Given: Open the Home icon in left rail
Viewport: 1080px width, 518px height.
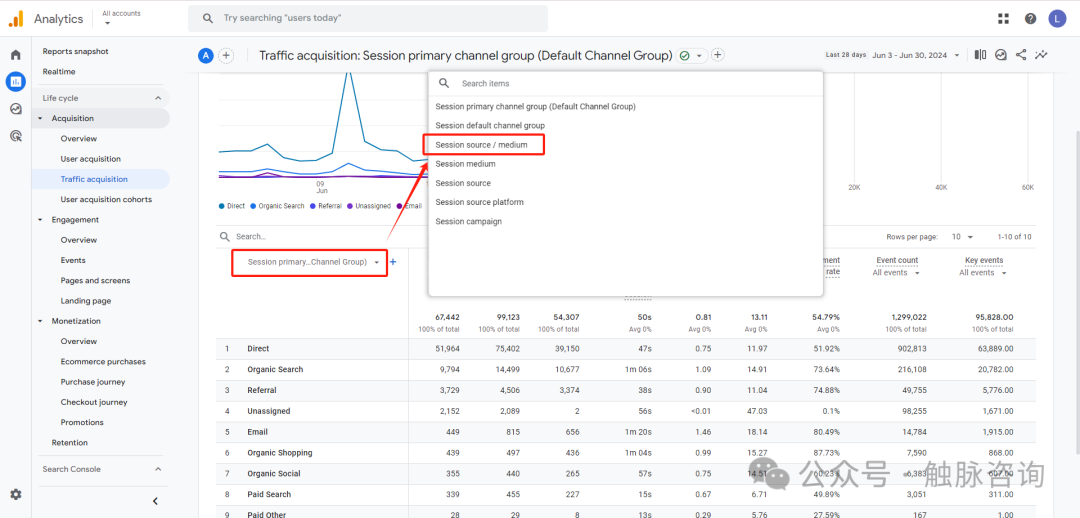Looking at the screenshot, I should pos(15,55).
